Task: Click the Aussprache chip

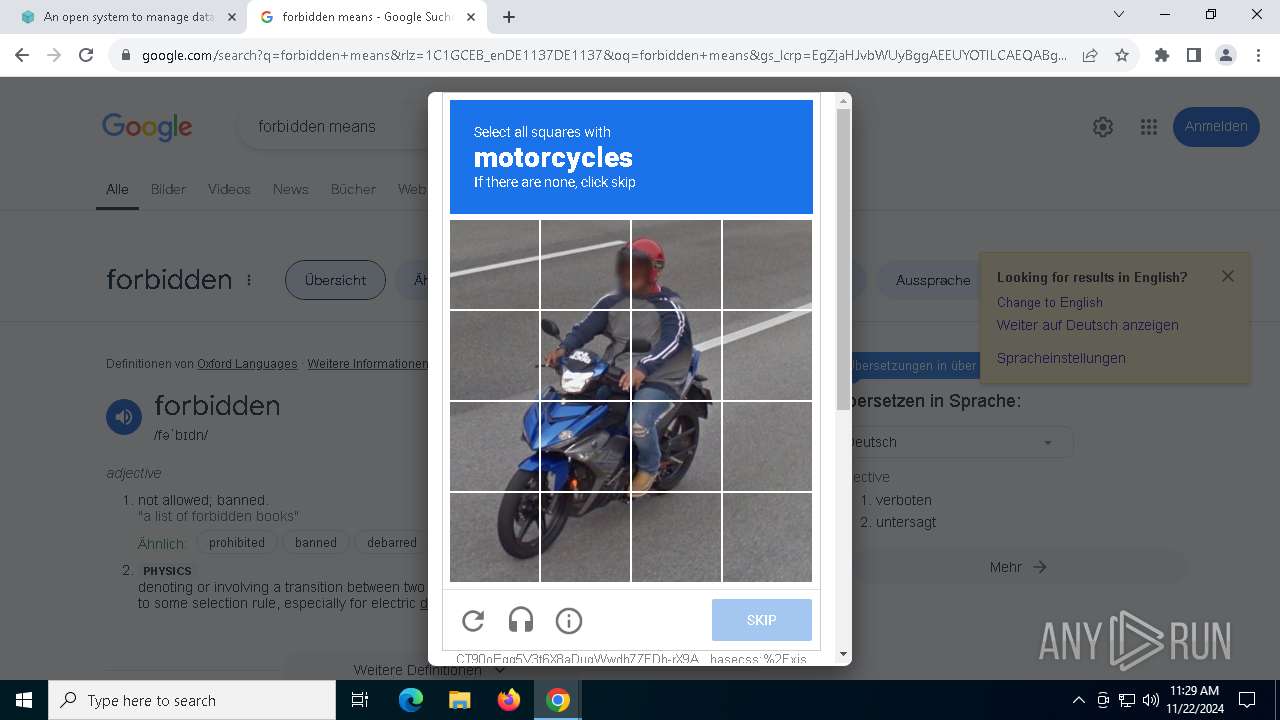Action: (933, 280)
